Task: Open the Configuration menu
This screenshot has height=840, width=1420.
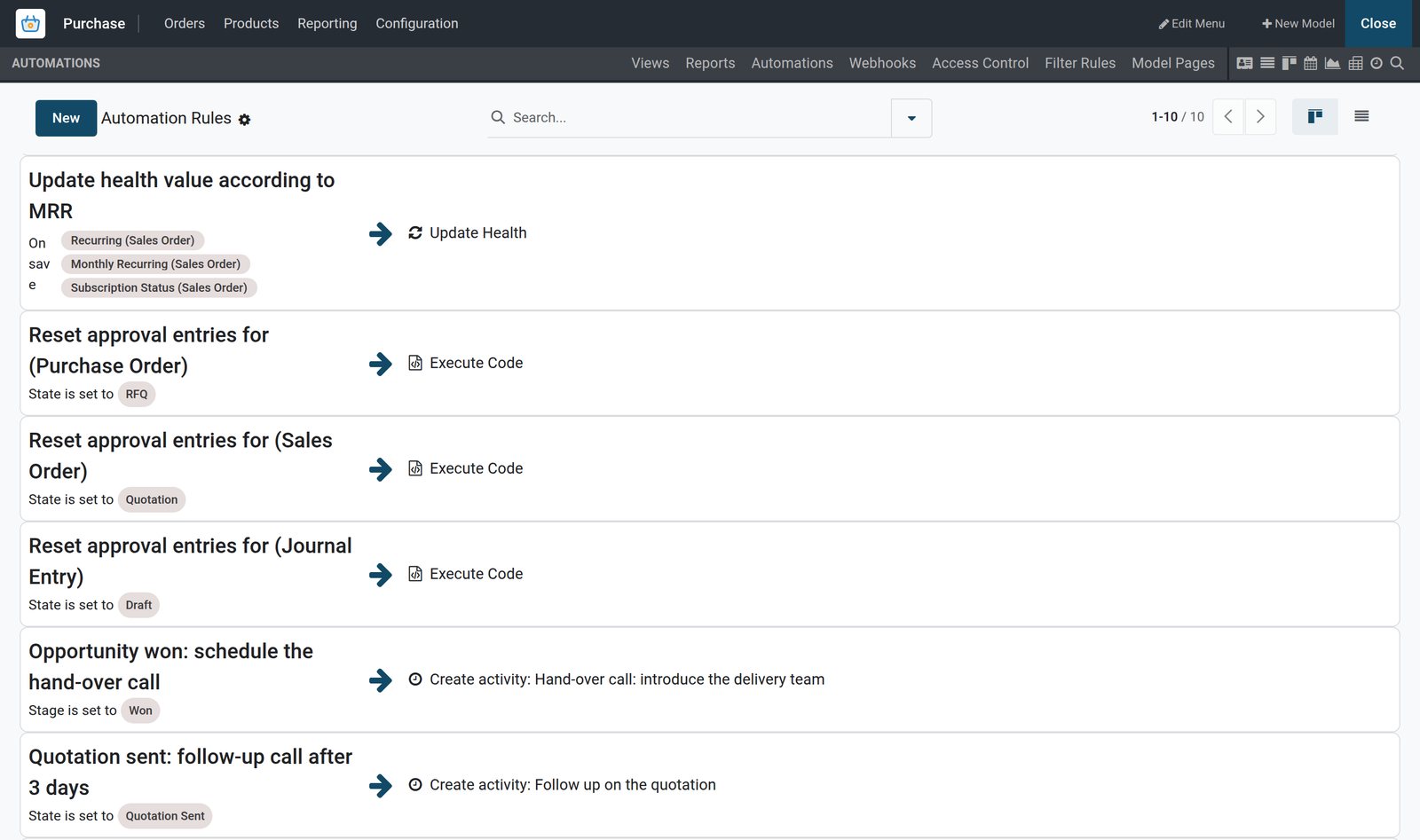Action: (417, 24)
